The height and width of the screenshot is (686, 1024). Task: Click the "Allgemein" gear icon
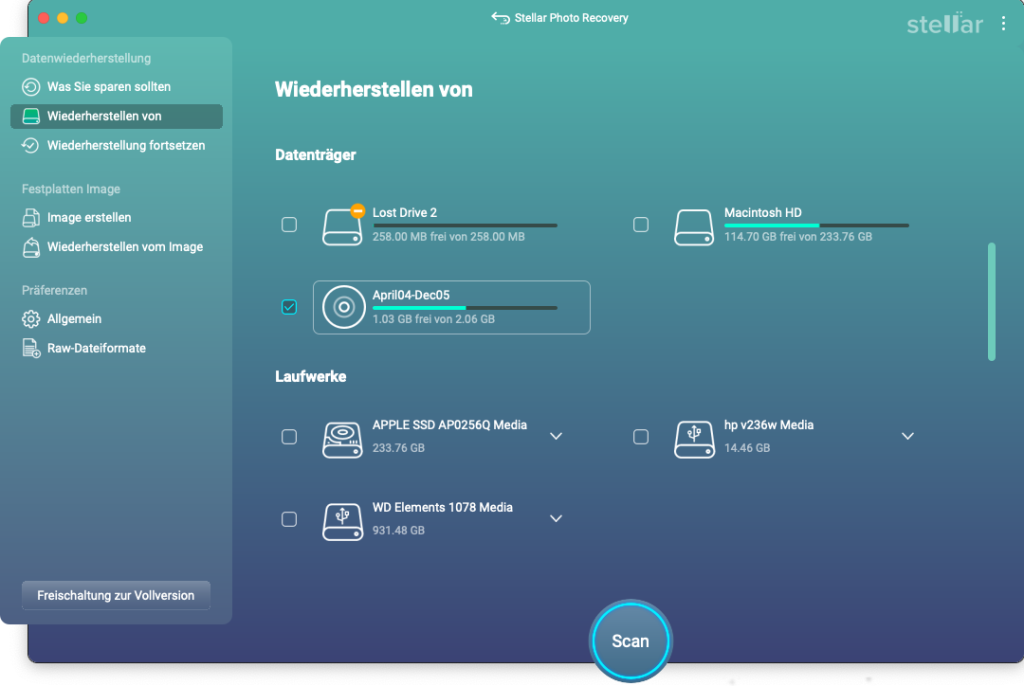[33, 319]
